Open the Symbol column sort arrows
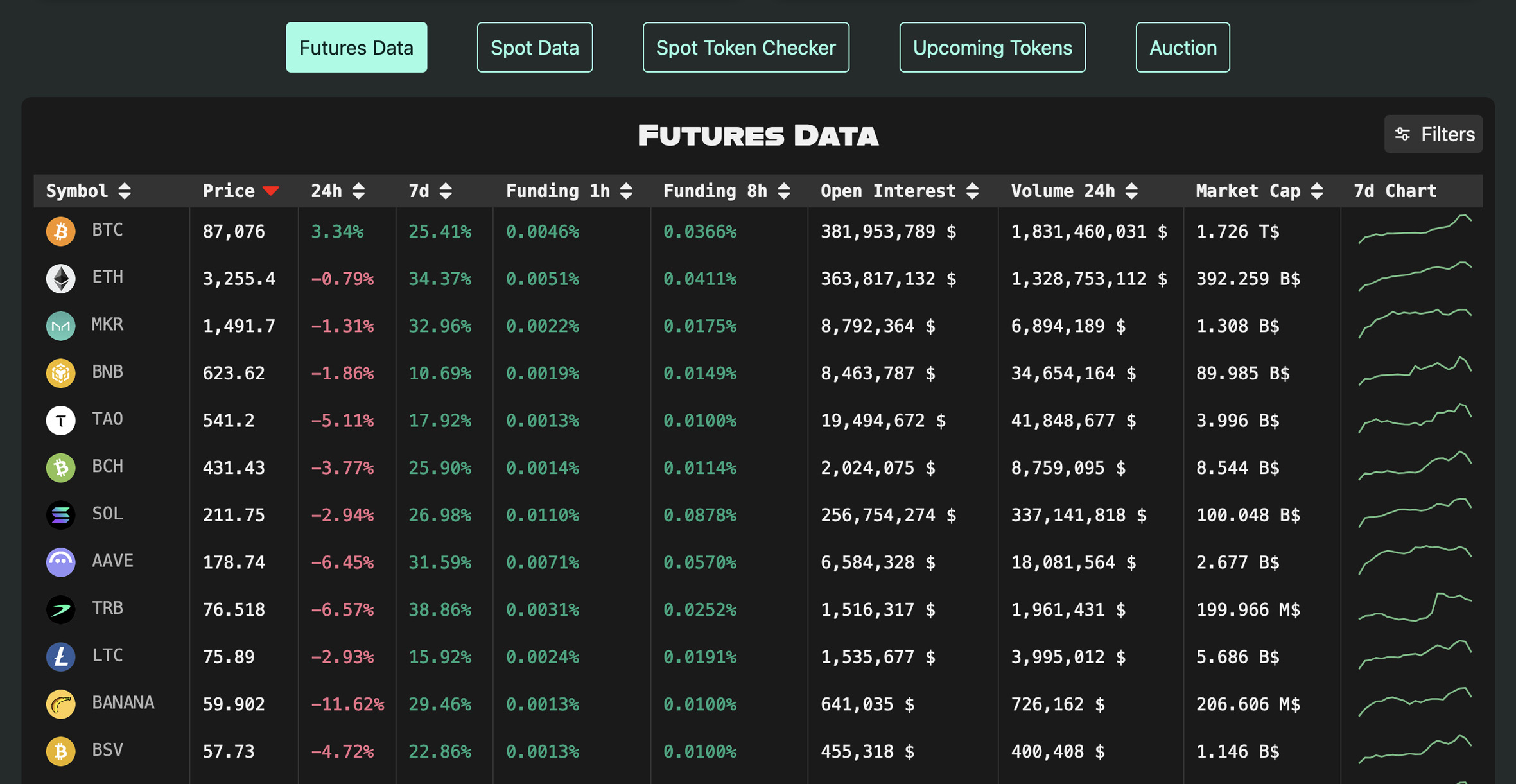 (125, 190)
